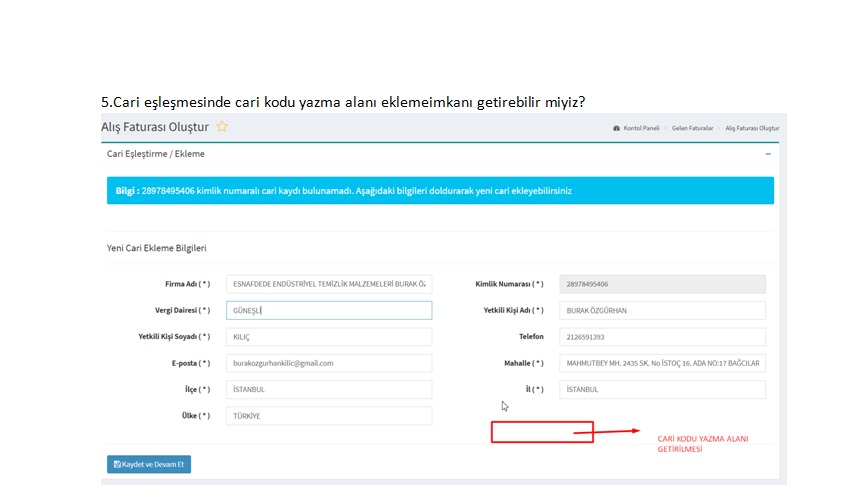Click into the Firma Adı field
Image resolution: width=868 pixels, height=492 pixels.
329,284
